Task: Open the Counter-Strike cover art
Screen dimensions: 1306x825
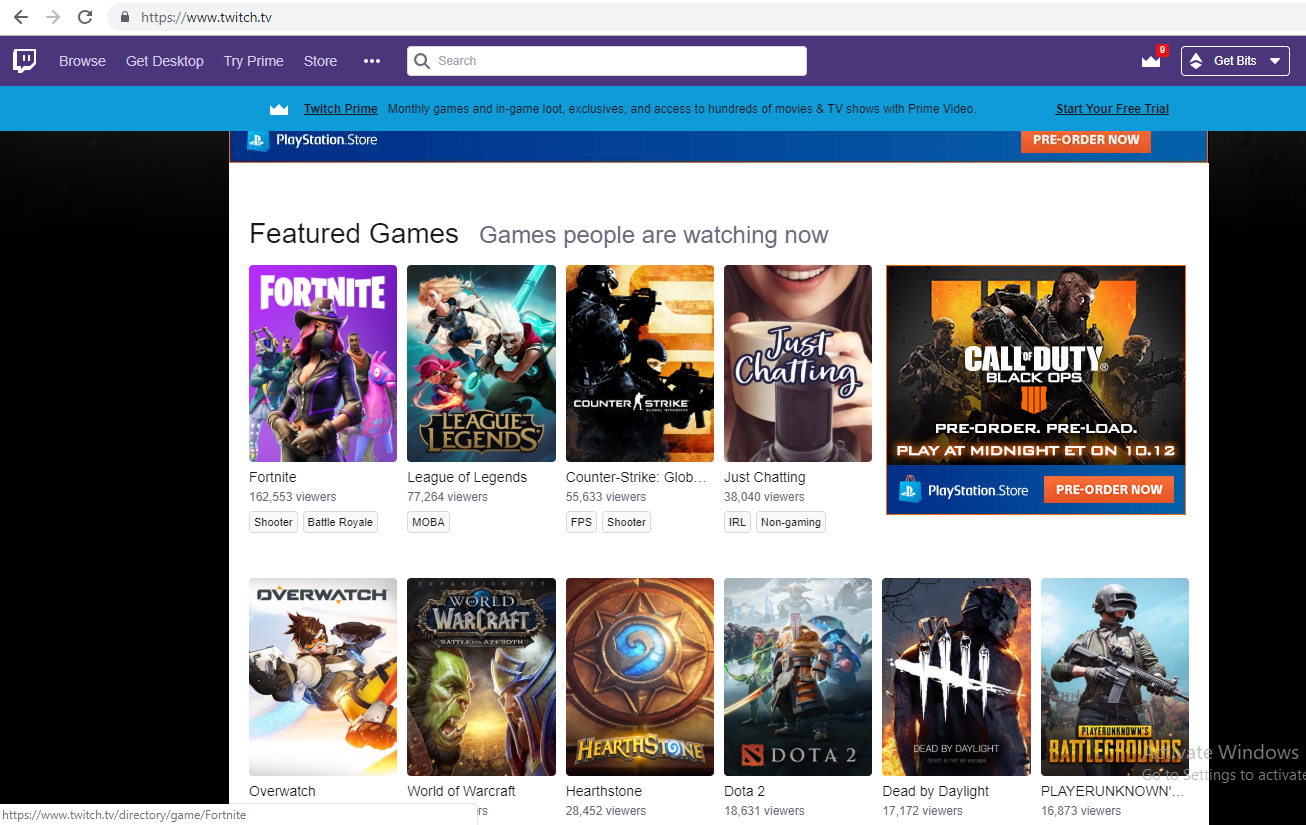Action: 640,363
